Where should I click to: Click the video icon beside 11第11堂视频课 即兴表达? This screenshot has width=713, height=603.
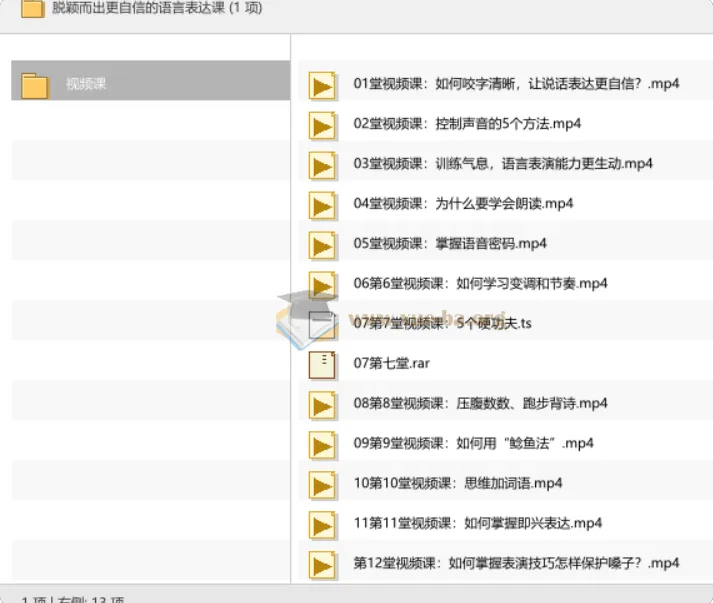point(322,525)
